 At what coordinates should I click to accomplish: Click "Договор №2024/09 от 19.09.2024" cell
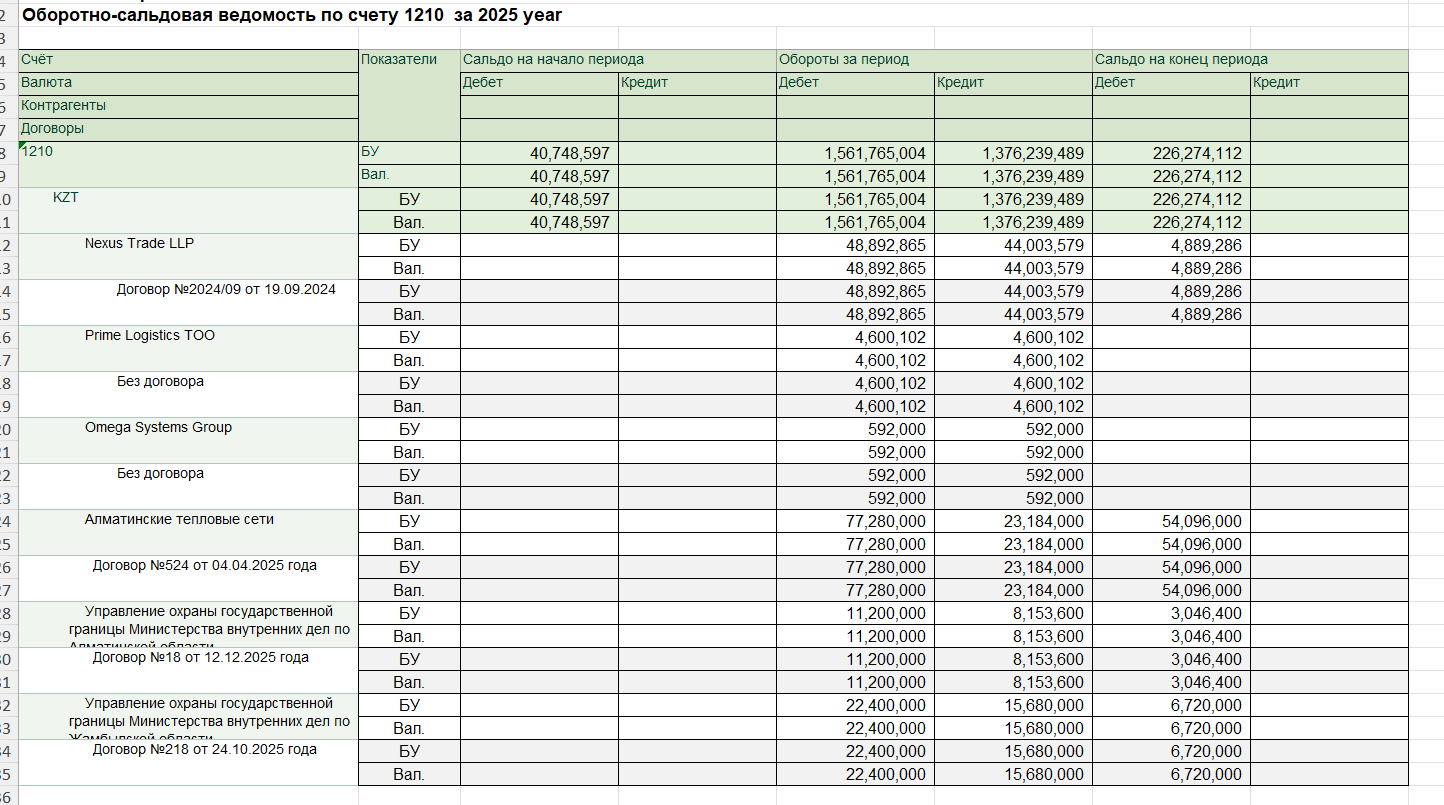189,302
